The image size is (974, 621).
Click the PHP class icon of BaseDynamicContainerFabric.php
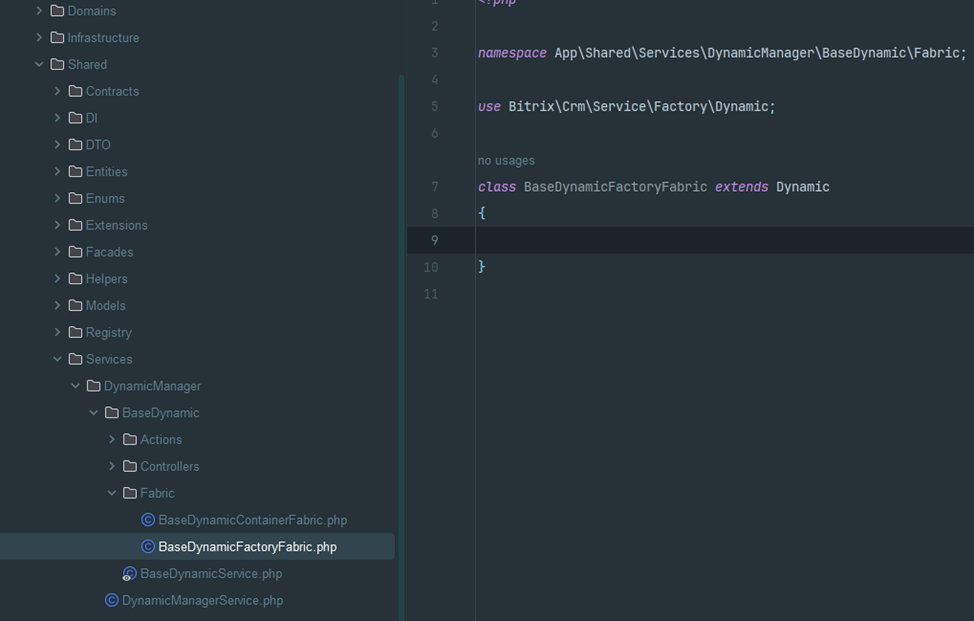point(148,520)
